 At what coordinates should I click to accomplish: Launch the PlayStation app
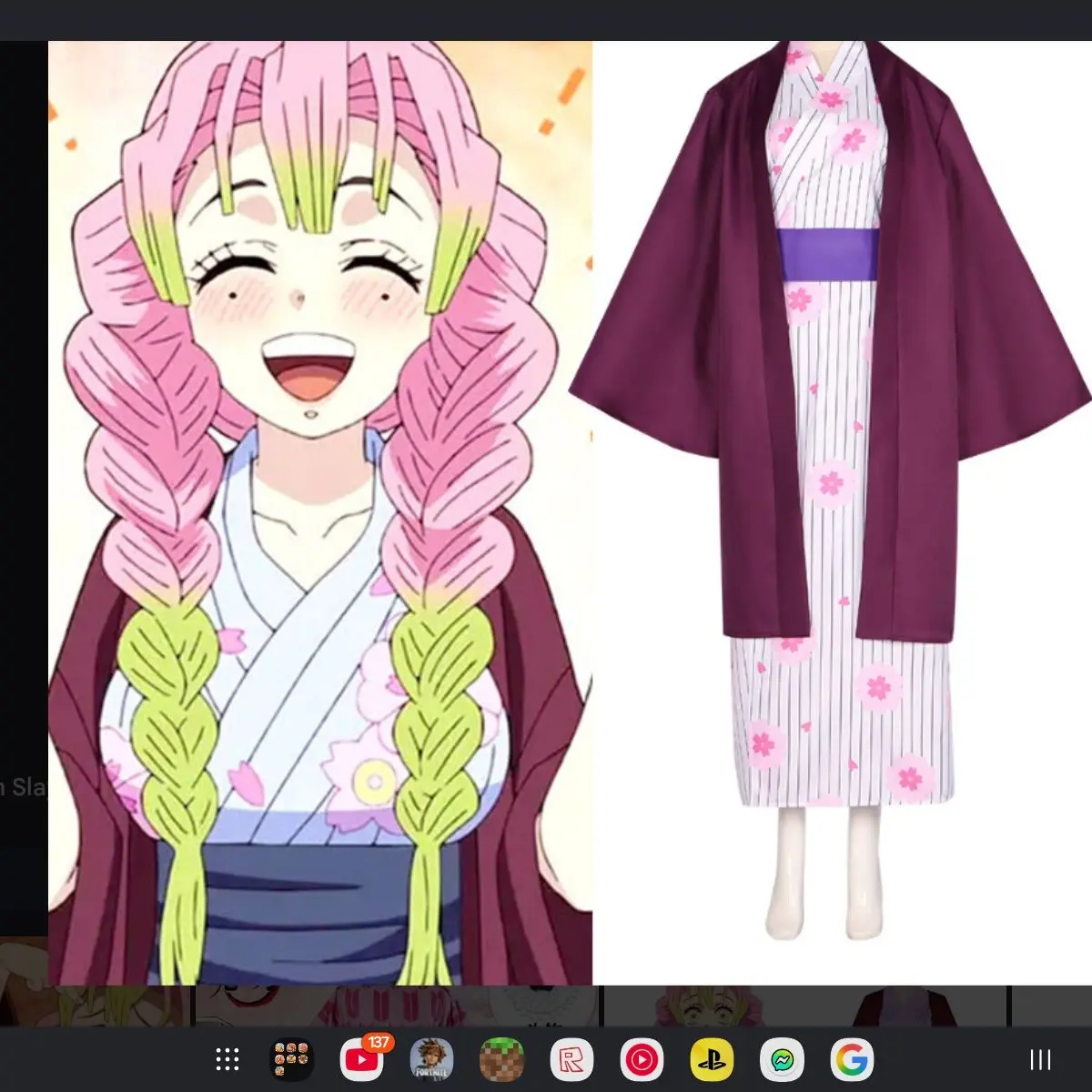tap(712, 1059)
